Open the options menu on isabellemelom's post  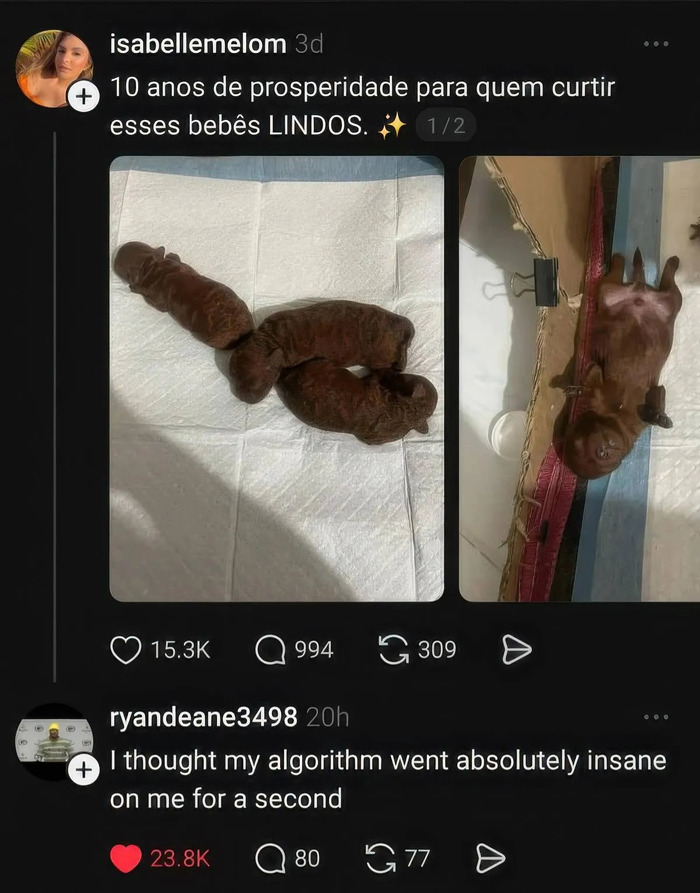657,43
